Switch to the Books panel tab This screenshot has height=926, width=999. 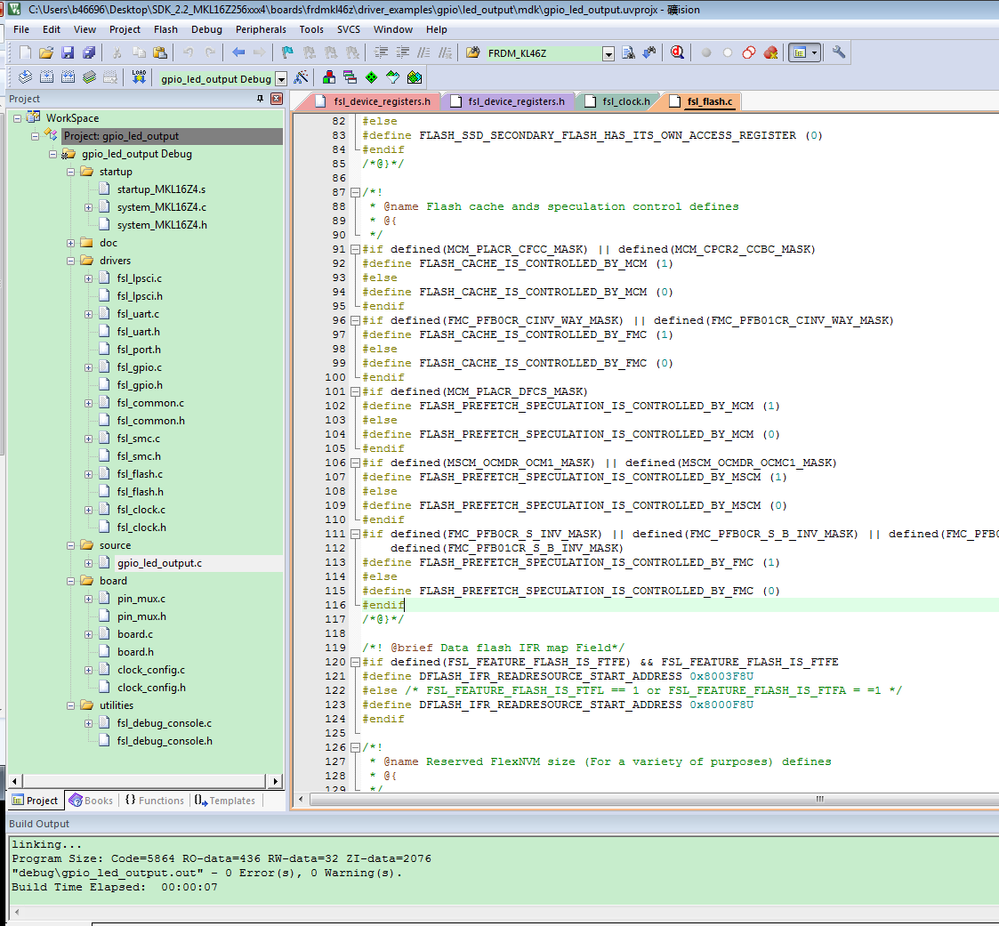91,800
